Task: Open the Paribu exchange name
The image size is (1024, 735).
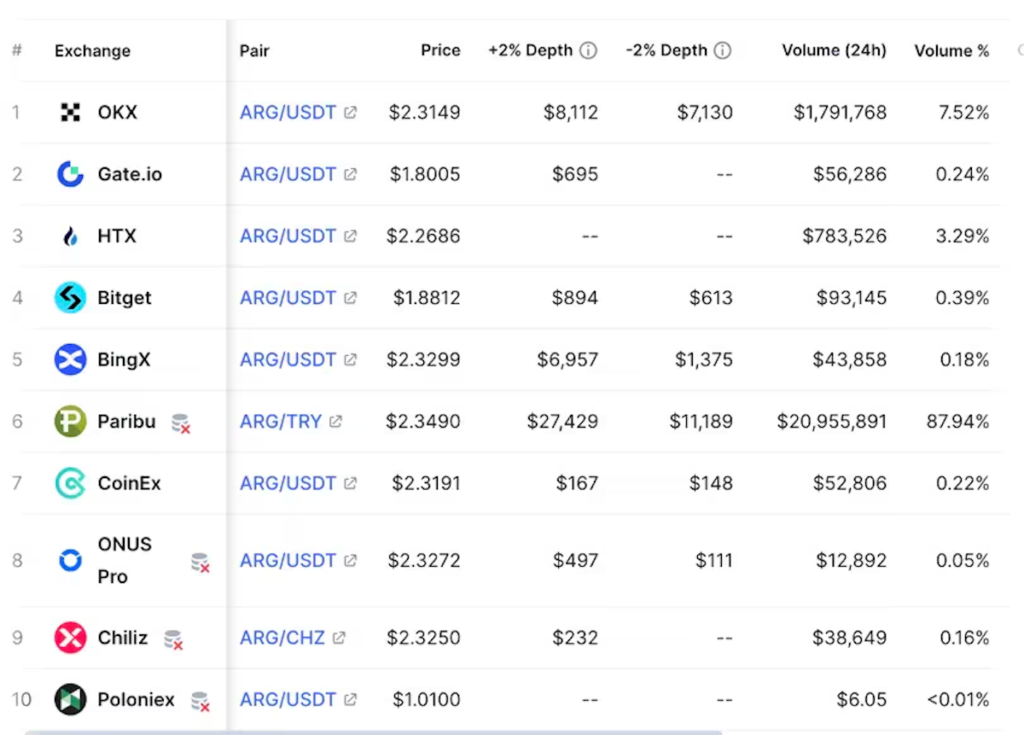Action: point(127,421)
